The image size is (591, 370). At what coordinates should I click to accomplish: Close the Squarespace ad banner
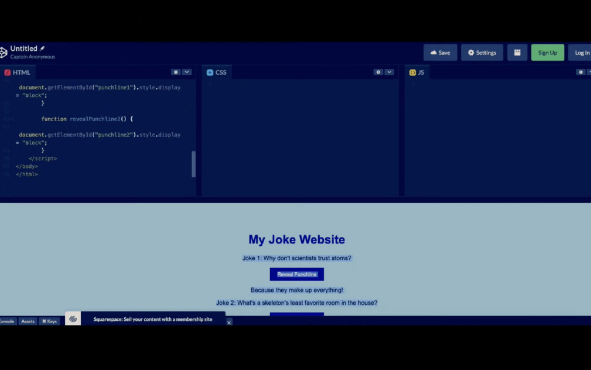point(229,323)
